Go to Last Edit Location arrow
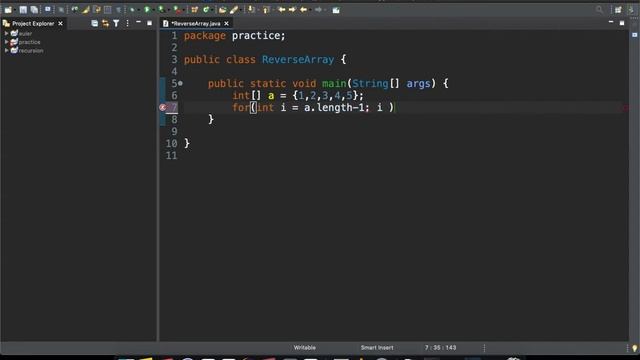 282,10
